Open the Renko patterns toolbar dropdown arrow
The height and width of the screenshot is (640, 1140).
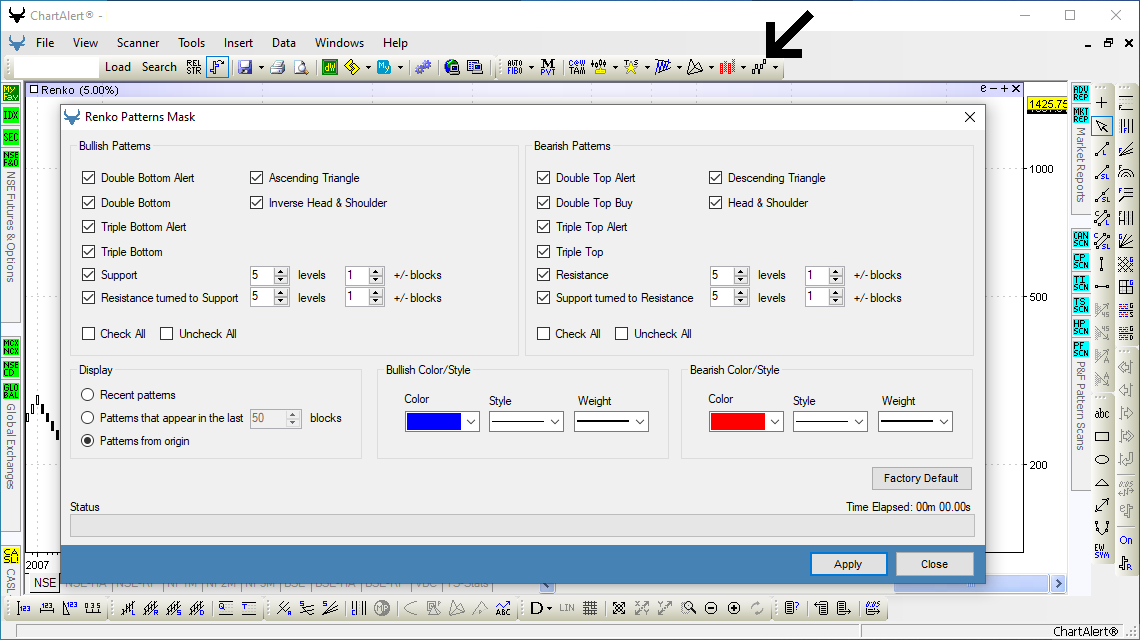pos(776,68)
